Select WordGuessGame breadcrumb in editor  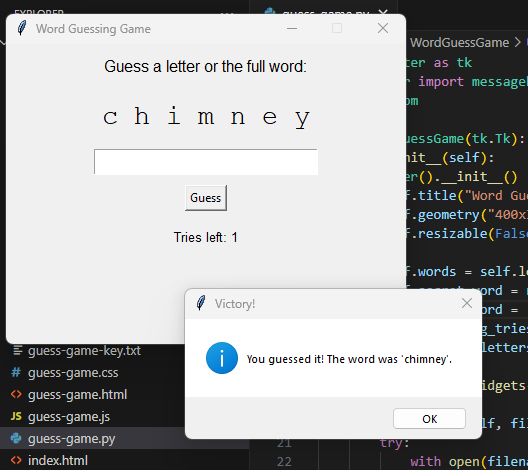[459, 43]
